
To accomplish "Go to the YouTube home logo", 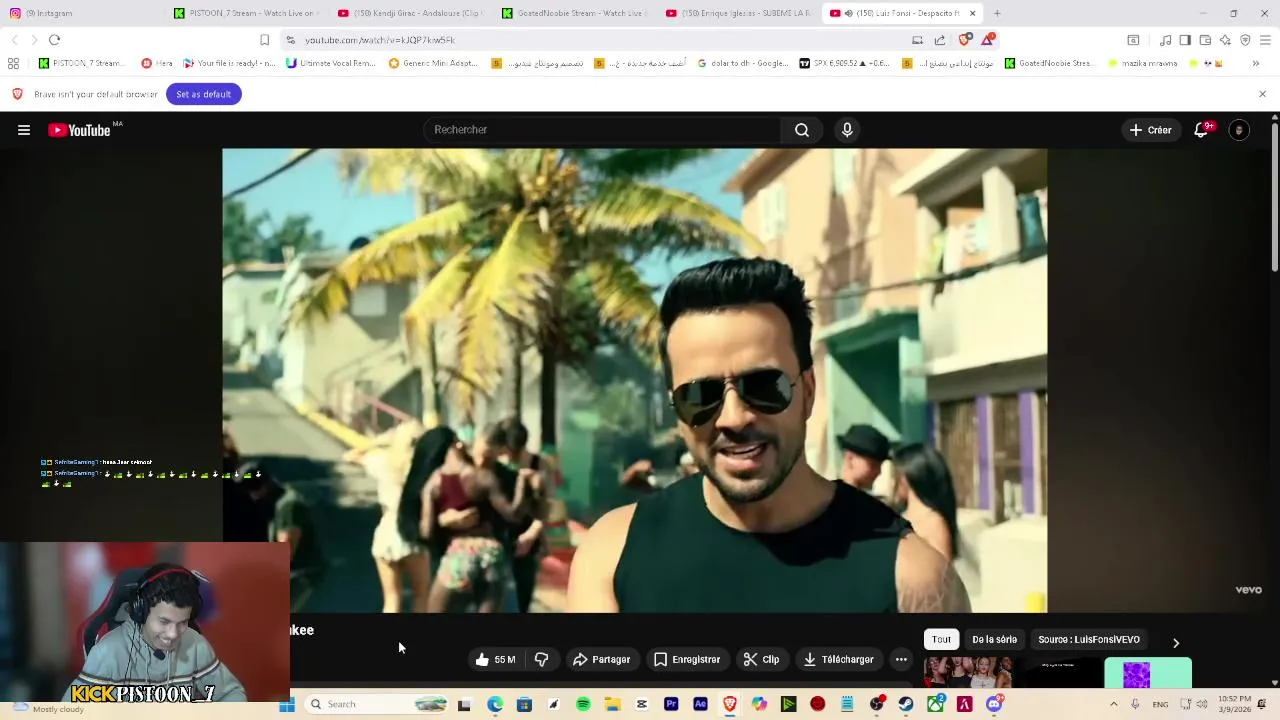I will click(x=79, y=130).
